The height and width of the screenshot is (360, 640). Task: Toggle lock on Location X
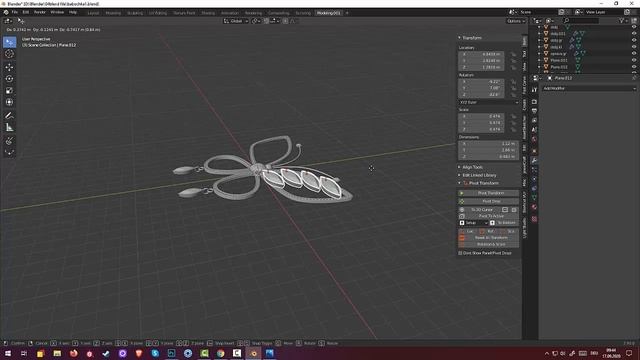[x=513, y=54]
